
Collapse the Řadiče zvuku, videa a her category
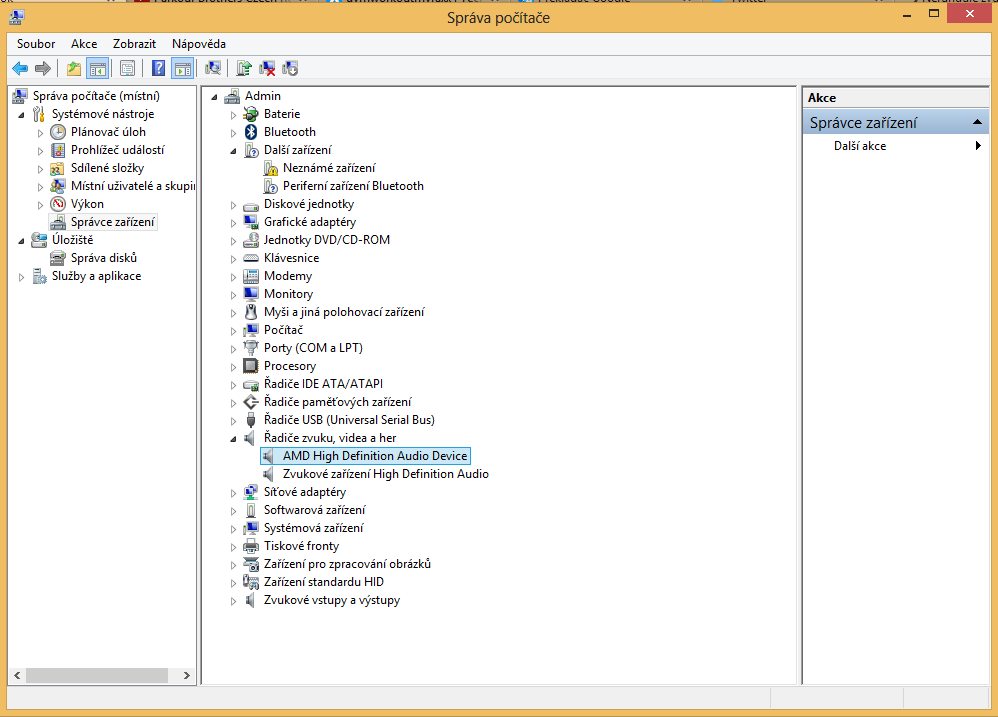[x=234, y=438]
